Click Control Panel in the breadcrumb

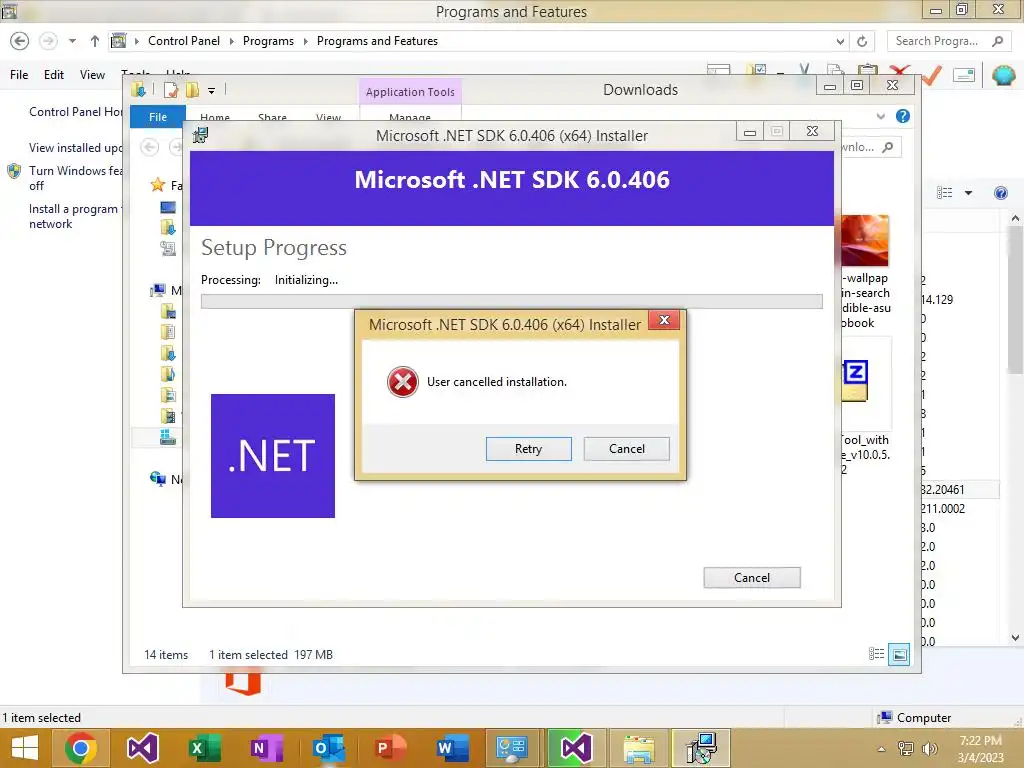click(x=184, y=40)
